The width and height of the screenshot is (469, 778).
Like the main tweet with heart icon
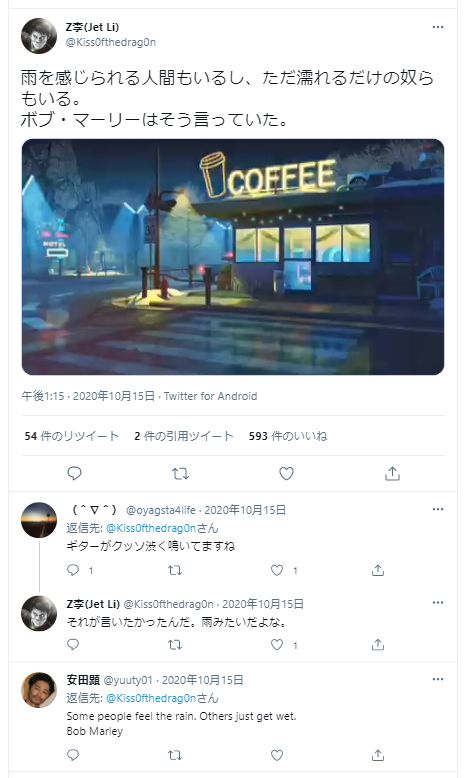point(286,473)
